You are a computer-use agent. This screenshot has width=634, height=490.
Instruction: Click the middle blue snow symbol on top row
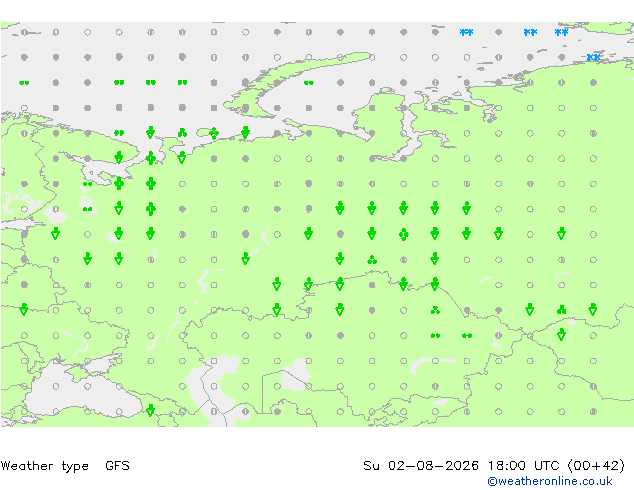530,32
